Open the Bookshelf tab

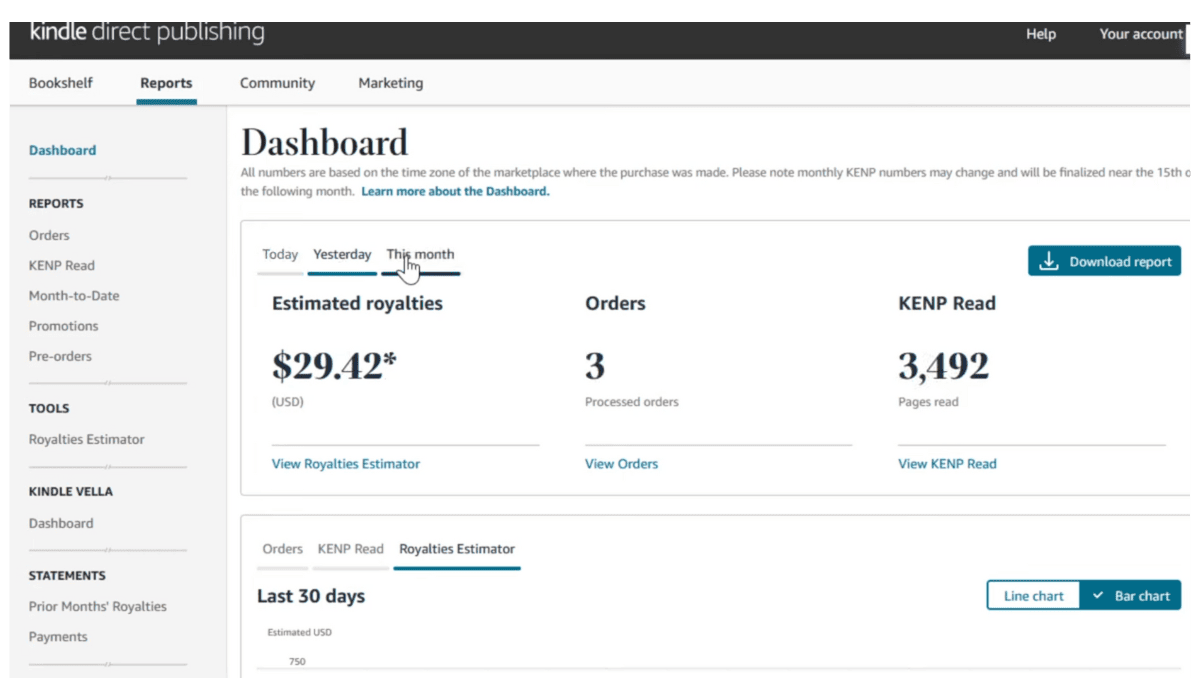[x=61, y=83]
